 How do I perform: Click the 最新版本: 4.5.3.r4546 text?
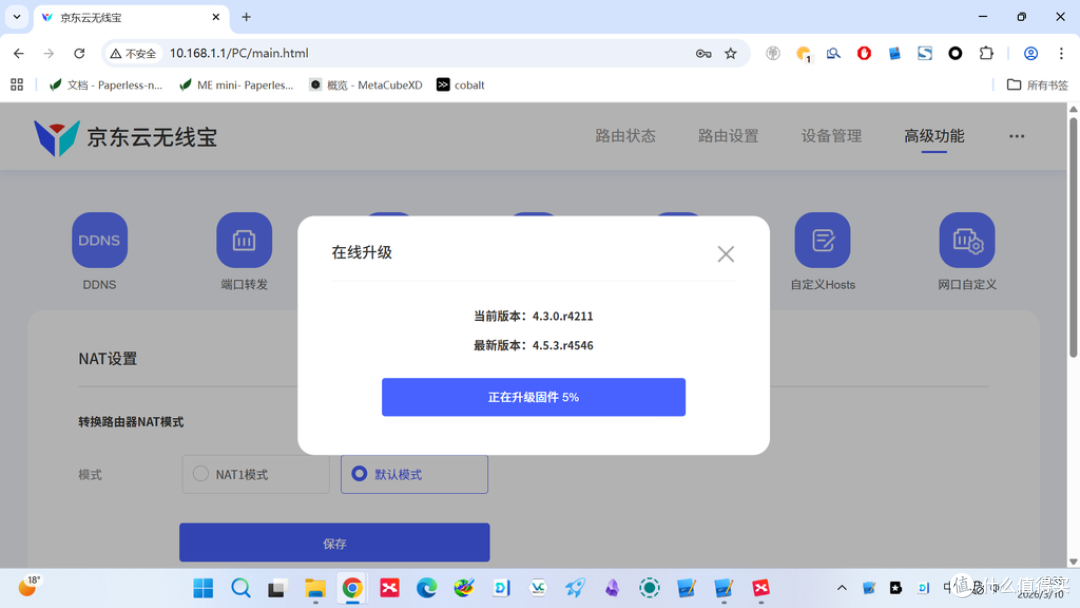(533, 345)
